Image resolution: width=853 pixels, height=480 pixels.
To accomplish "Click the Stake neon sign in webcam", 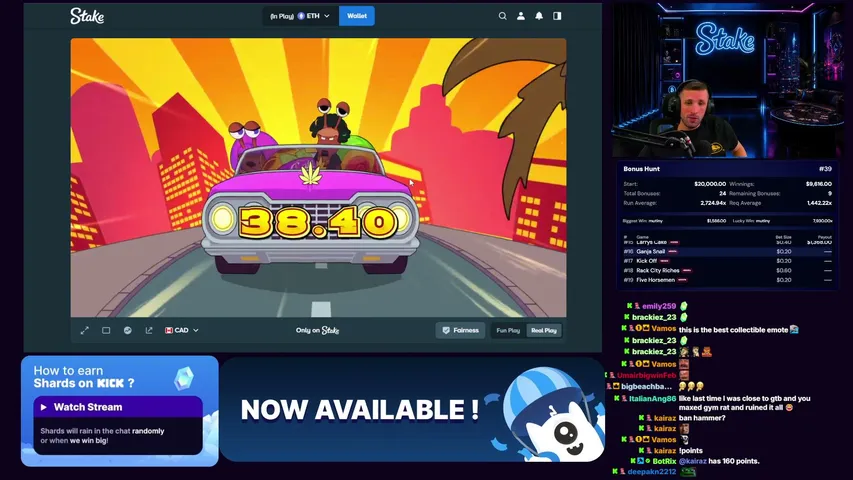I will click(725, 39).
